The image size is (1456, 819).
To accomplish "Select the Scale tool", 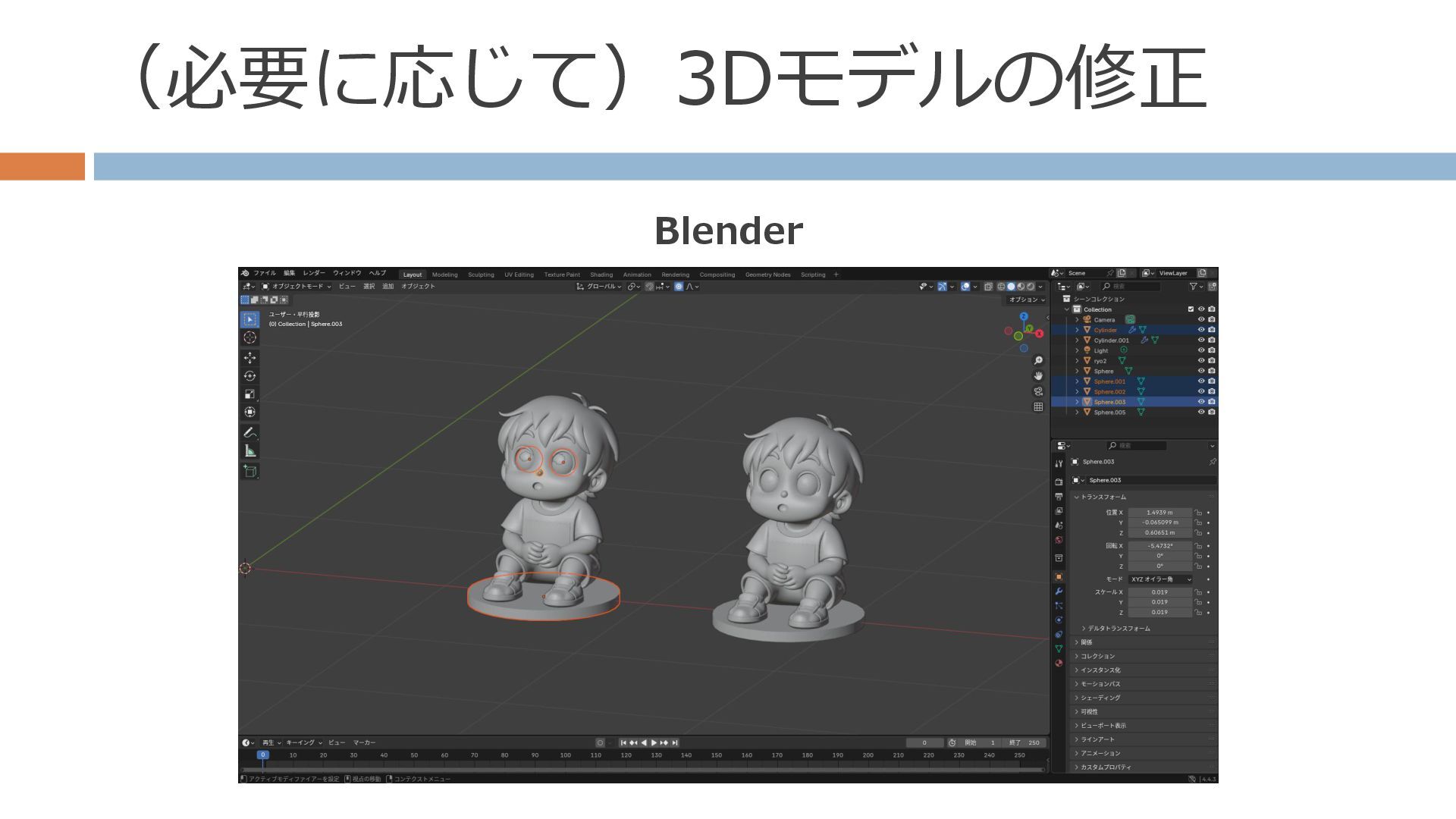I will 249,394.
